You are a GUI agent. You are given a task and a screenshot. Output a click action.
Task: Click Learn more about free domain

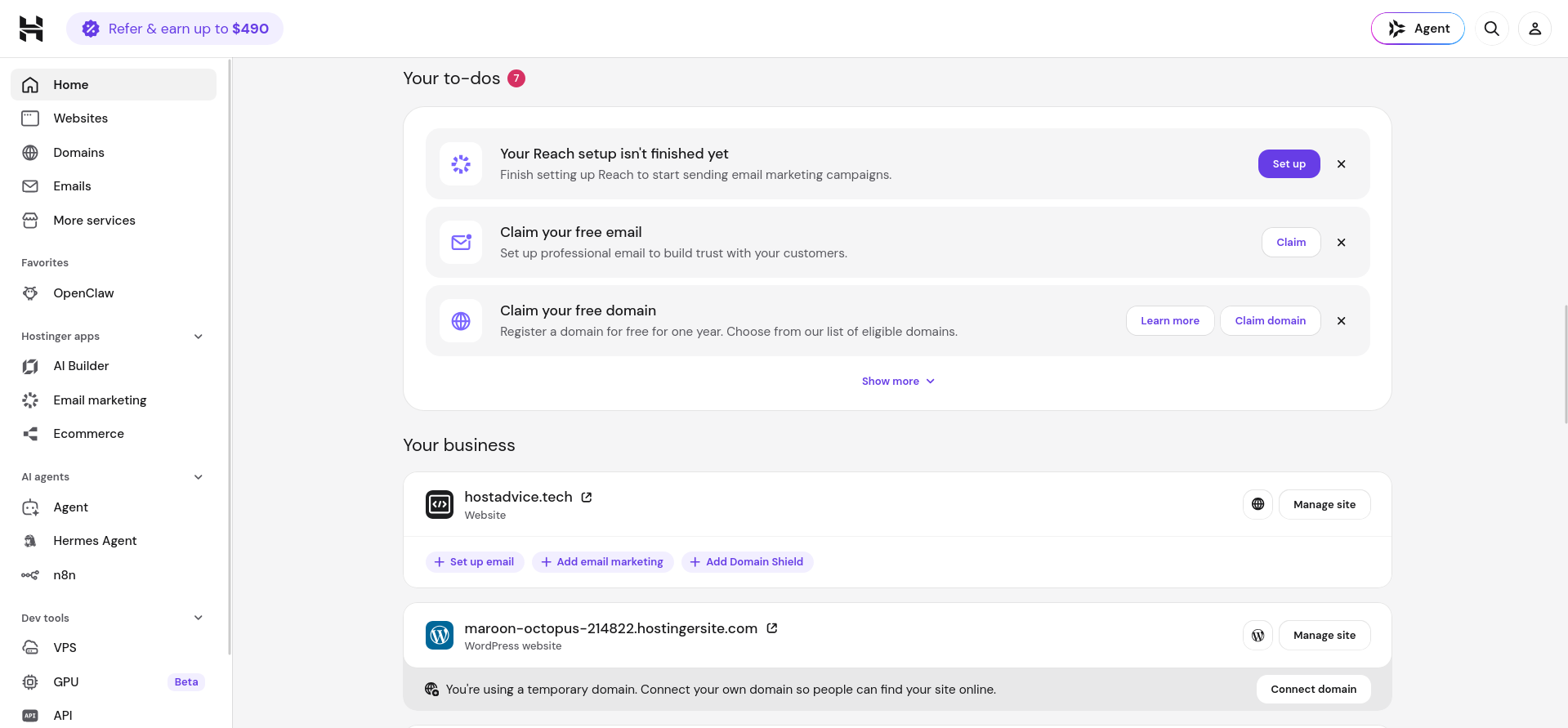(1170, 321)
